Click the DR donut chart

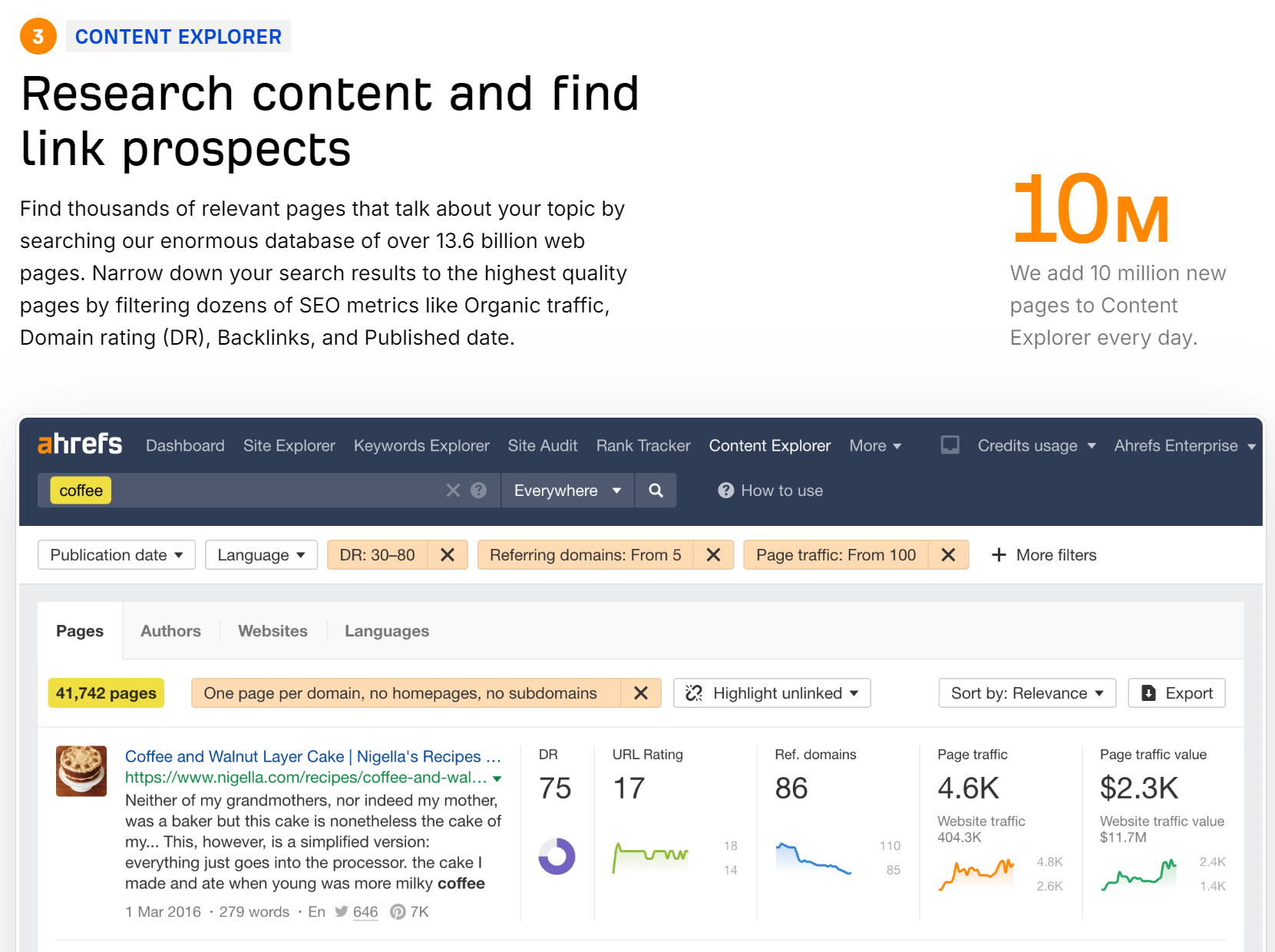coord(557,856)
